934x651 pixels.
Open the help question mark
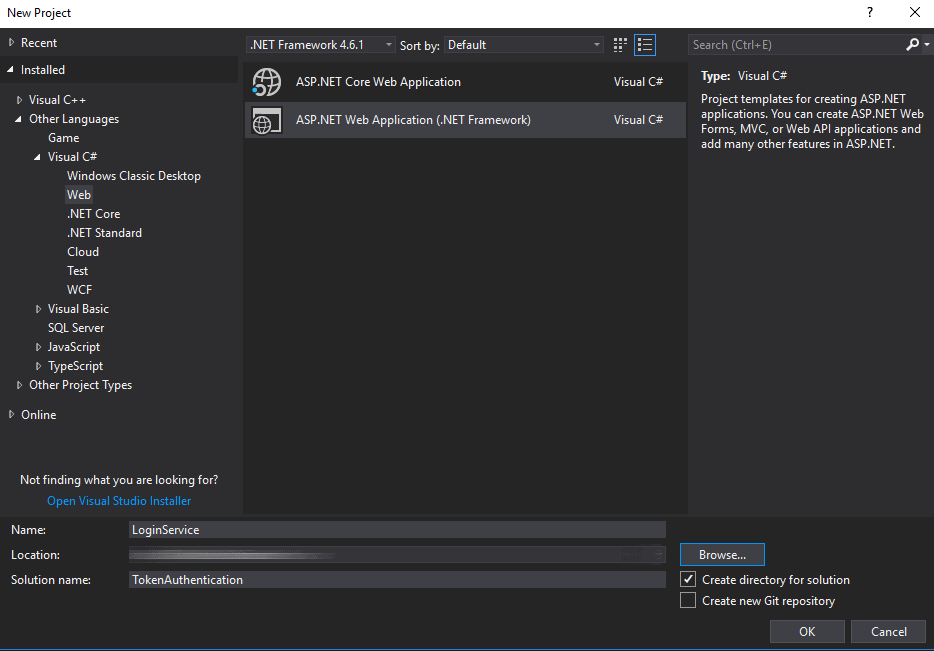870,13
